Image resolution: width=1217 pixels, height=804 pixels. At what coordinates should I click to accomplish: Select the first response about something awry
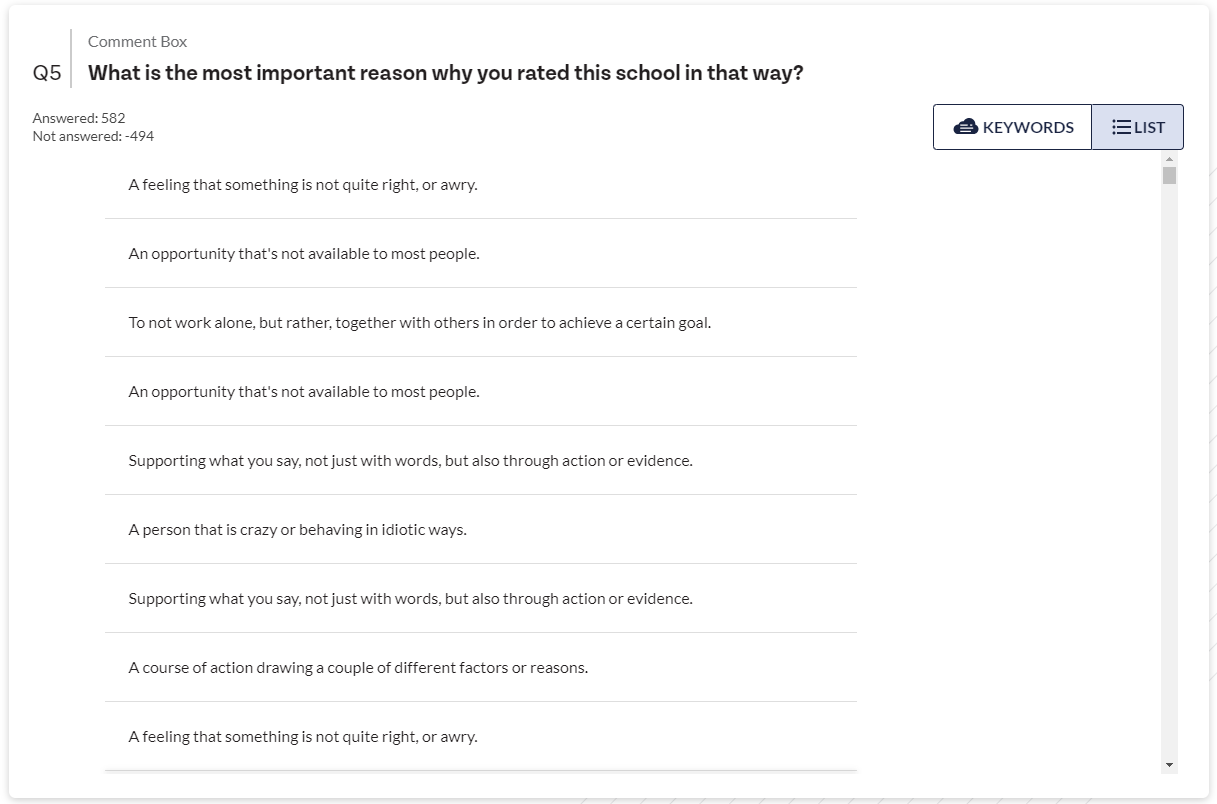coord(481,185)
